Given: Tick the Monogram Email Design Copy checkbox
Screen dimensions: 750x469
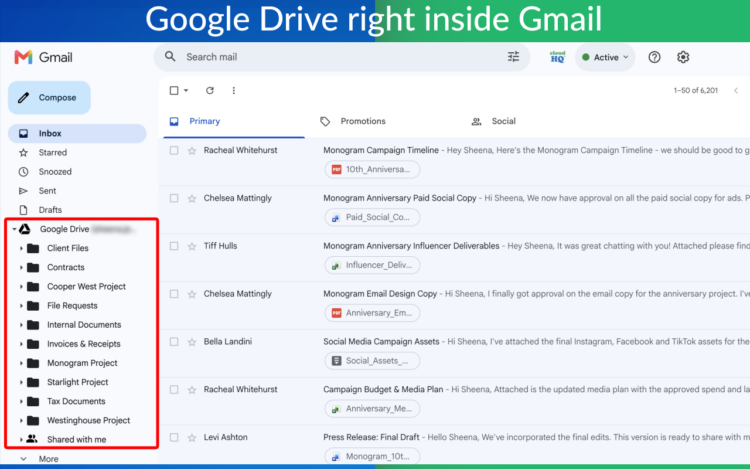Looking at the screenshot, I should (x=174, y=294).
